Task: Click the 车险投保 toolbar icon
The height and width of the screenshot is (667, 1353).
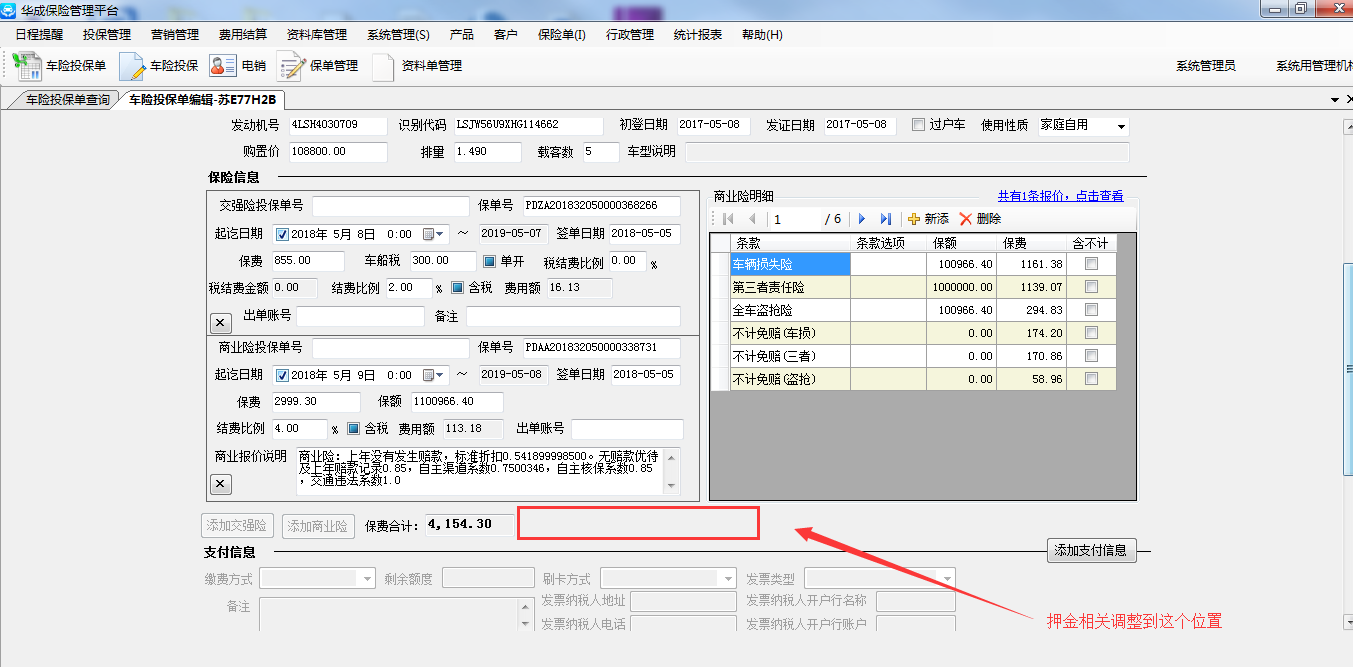Action: (159, 66)
